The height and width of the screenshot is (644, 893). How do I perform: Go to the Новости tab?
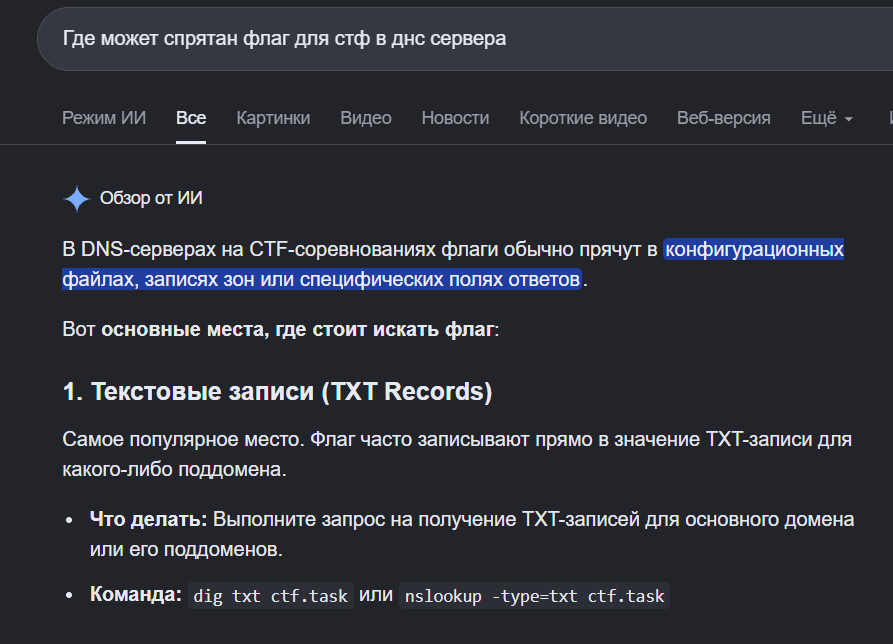click(455, 118)
